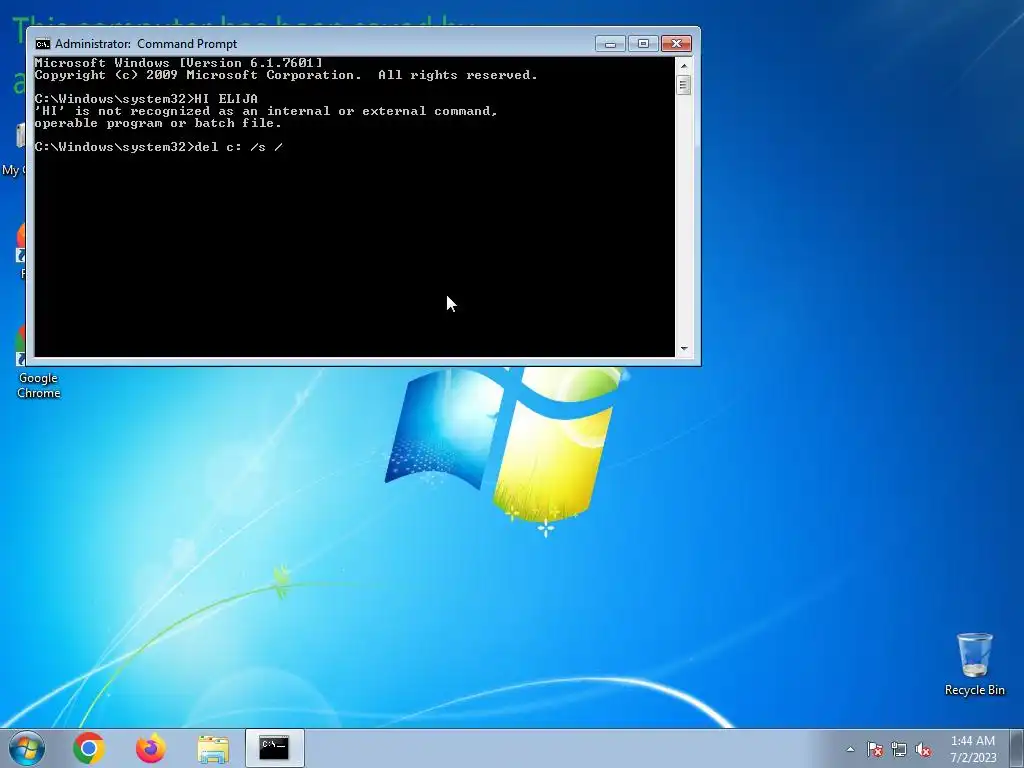The height and width of the screenshot is (768, 1024).
Task: Click the console scrollbar down arrow
Action: tap(684, 349)
